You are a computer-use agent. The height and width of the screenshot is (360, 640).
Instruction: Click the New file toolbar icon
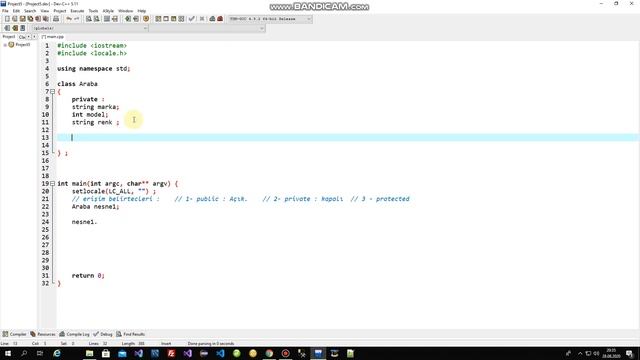pyautogui.click(x=7, y=19)
